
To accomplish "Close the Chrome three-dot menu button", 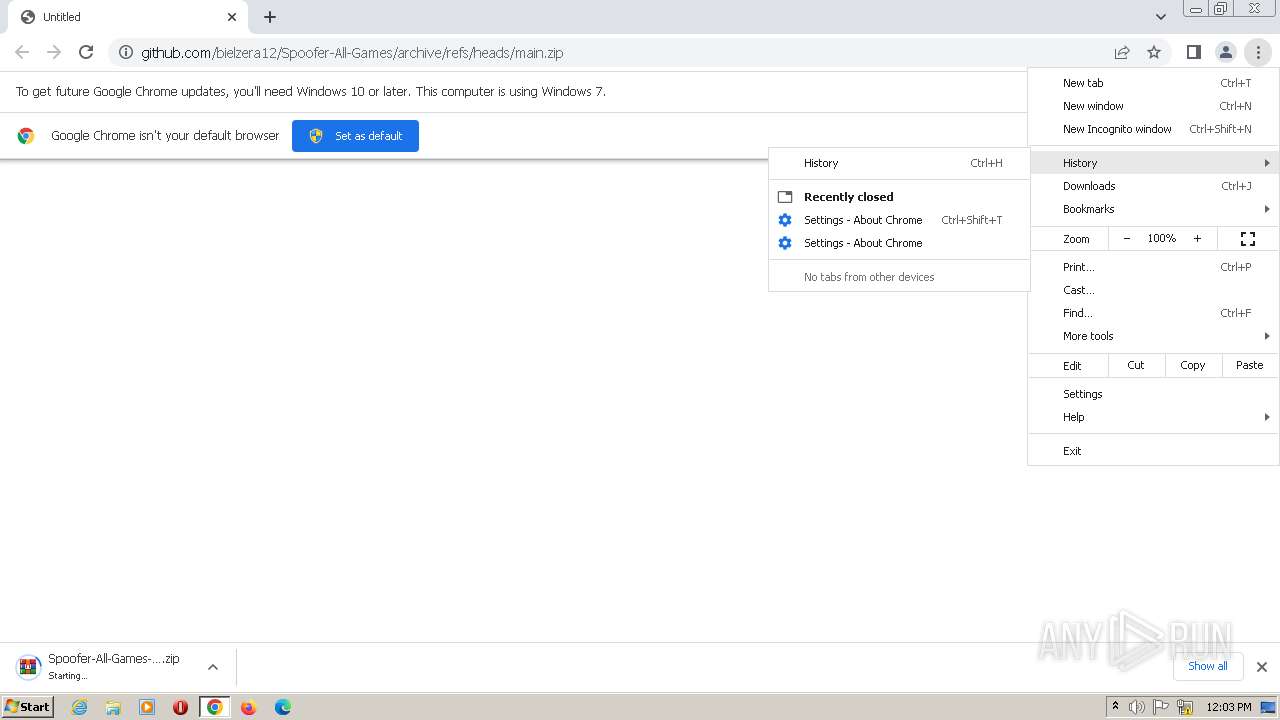I will [x=1258, y=52].
